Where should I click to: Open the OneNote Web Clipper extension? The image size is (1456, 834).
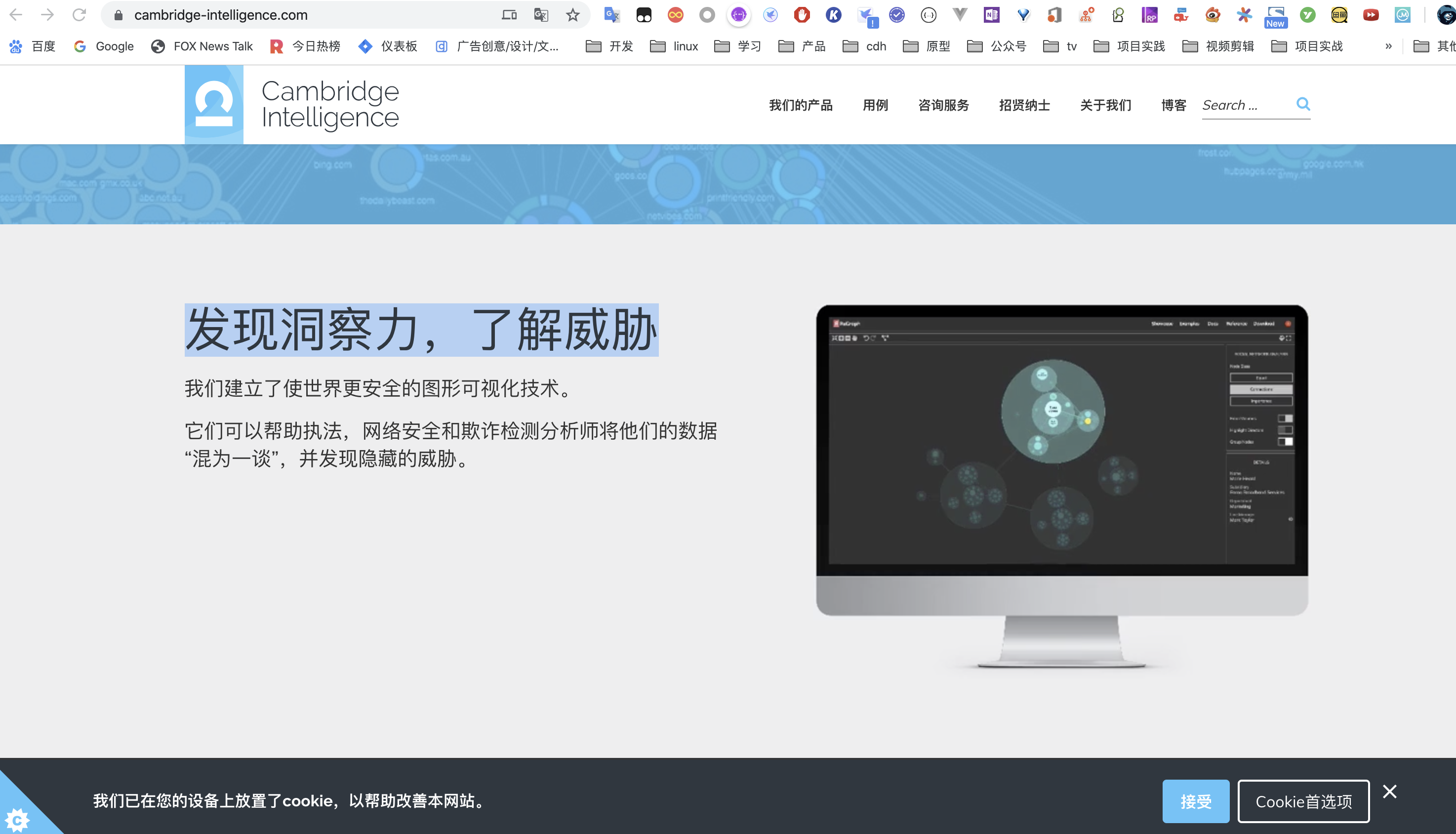[992, 15]
